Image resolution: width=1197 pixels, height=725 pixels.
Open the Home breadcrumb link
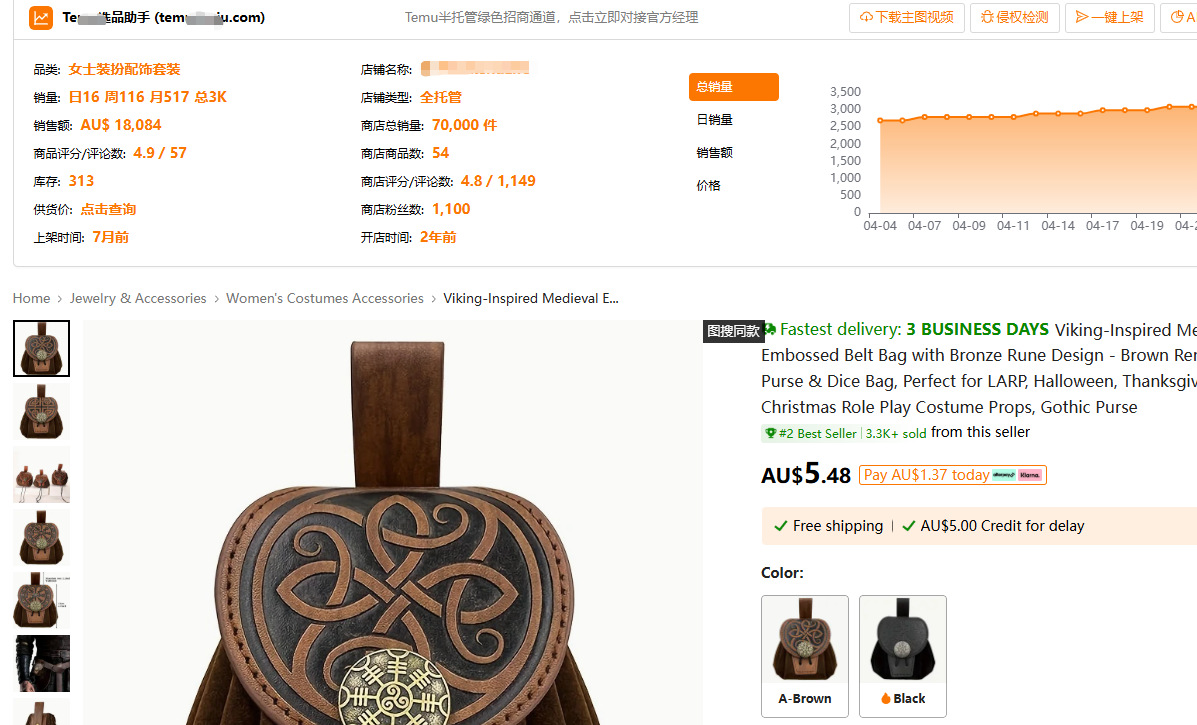(x=31, y=298)
